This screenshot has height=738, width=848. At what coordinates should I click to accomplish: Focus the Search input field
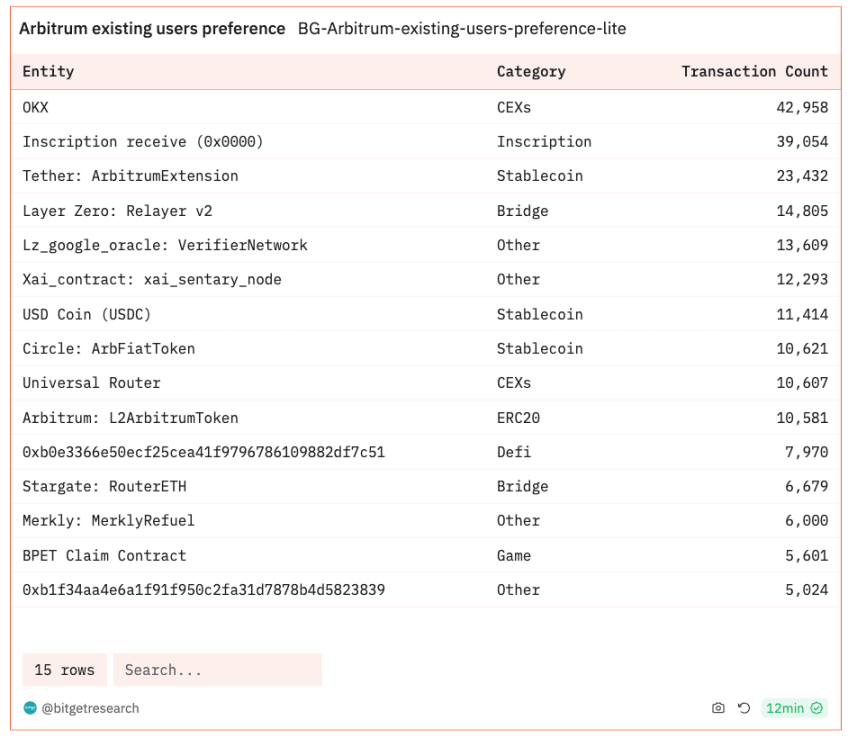click(217, 670)
